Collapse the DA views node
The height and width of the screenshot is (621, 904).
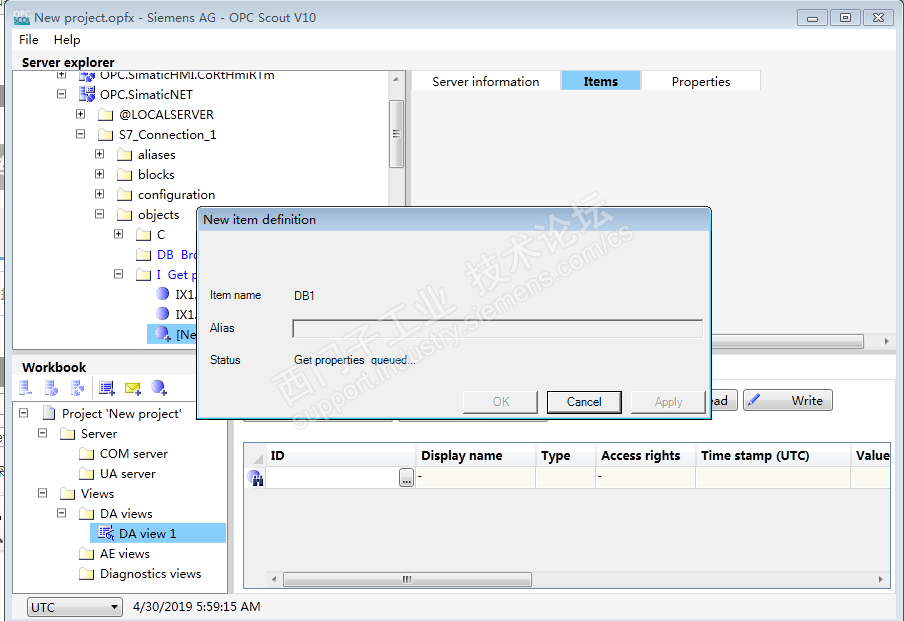pos(62,513)
